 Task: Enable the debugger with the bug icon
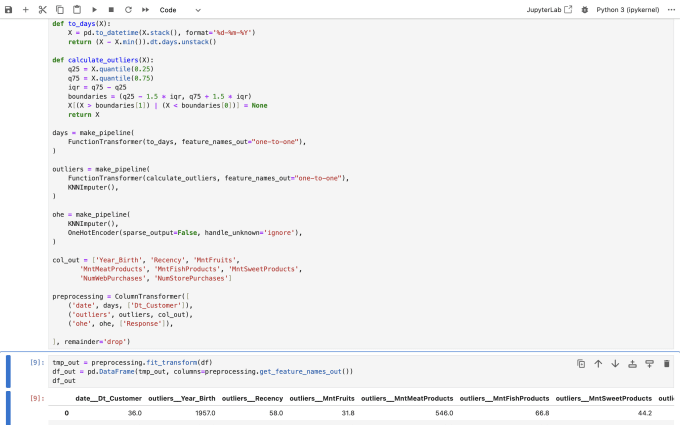[x=585, y=10]
